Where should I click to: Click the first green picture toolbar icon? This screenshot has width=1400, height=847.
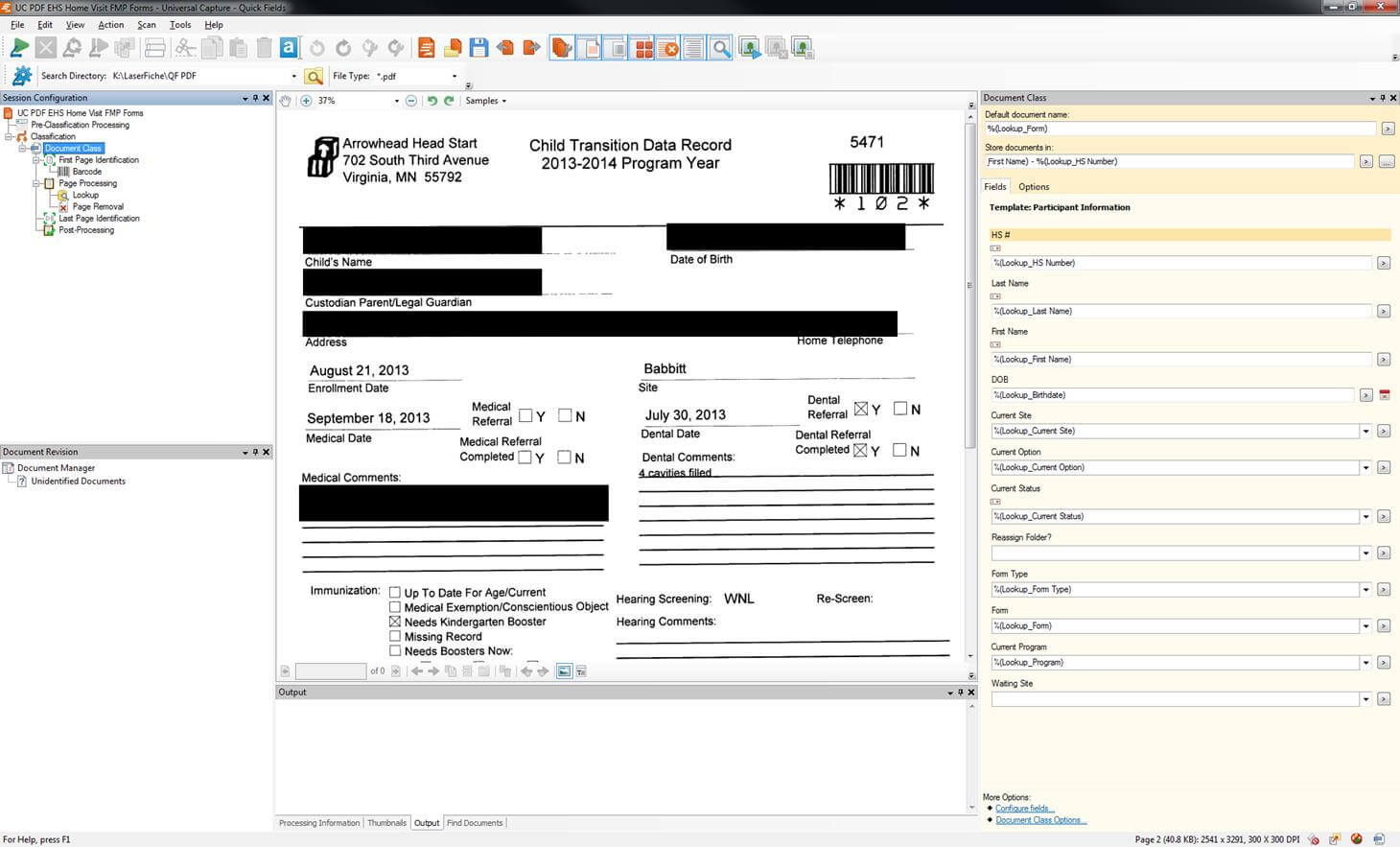coord(750,47)
